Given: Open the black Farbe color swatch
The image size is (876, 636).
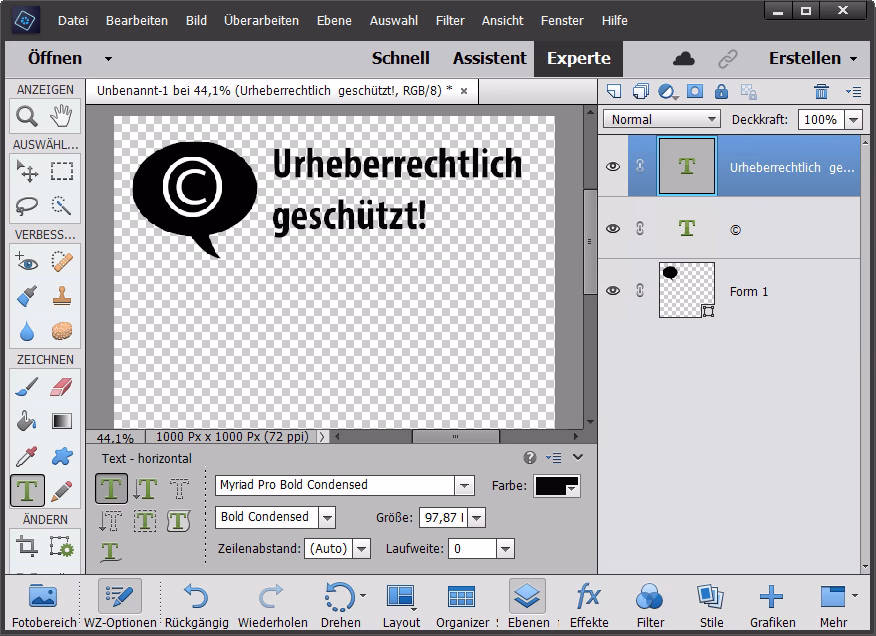Looking at the screenshot, I should click(557, 486).
